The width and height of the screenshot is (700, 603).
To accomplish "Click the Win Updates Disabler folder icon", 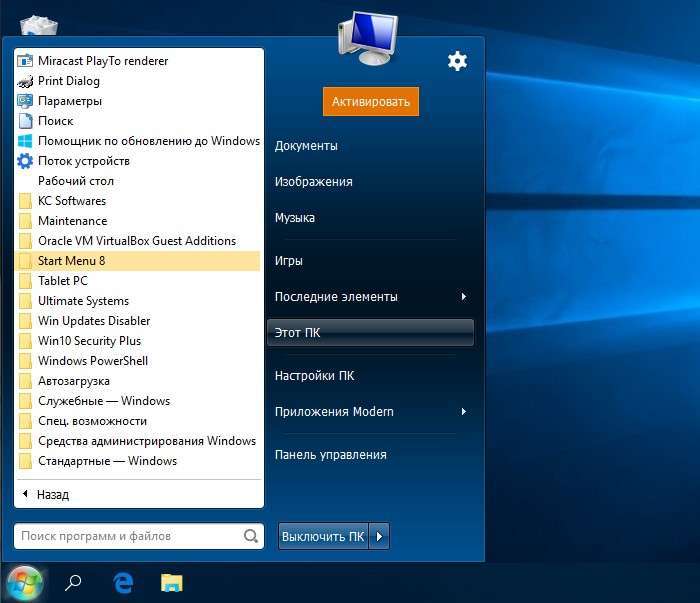I will click(25, 321).
